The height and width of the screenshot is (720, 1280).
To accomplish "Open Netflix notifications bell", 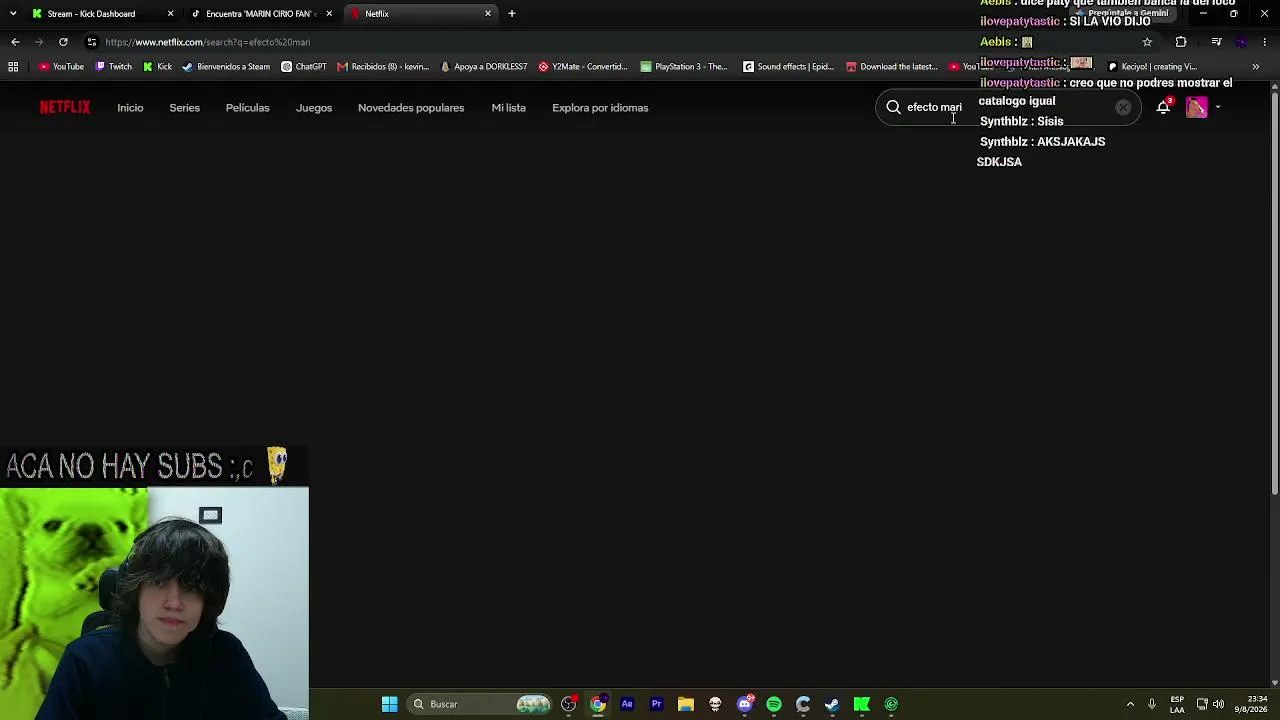I will point(1163,107).
